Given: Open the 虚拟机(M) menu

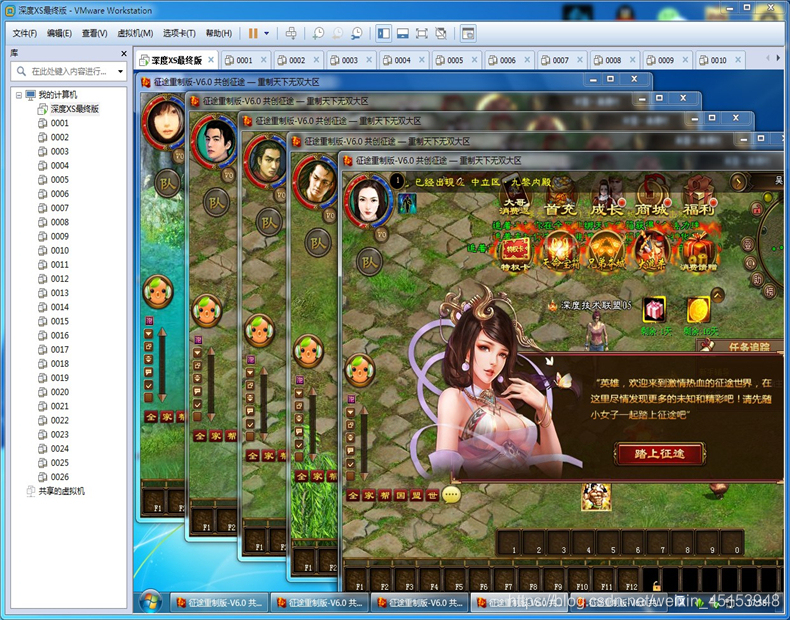Looking at the screenshot, I should click(135, 33).
